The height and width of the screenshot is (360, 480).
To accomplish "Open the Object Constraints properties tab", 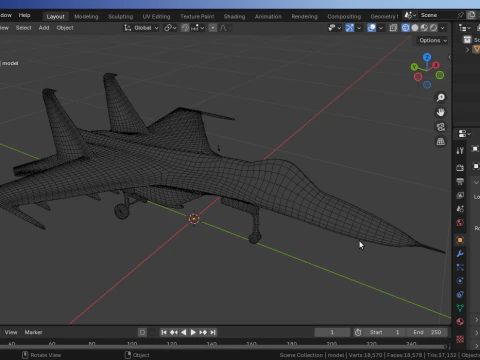I will (x=460, y=294).
